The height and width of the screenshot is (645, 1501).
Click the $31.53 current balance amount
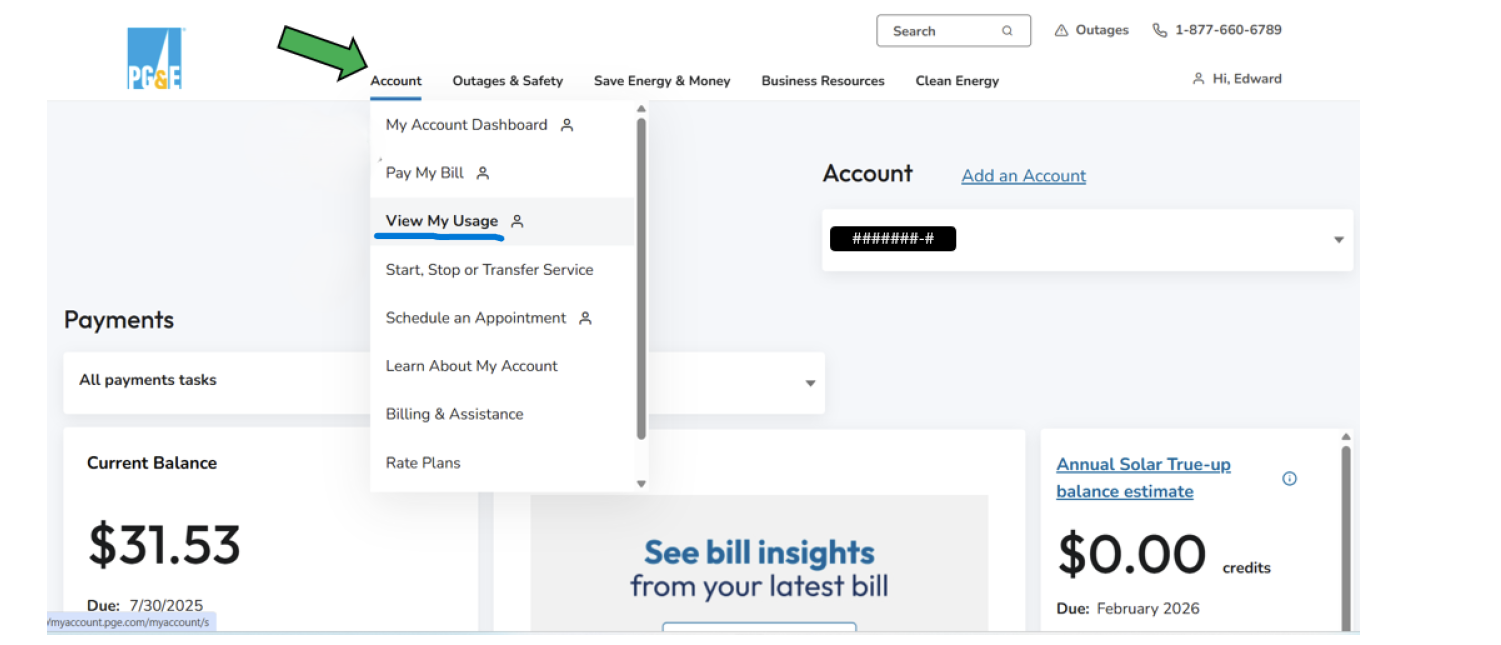point(165,545)
